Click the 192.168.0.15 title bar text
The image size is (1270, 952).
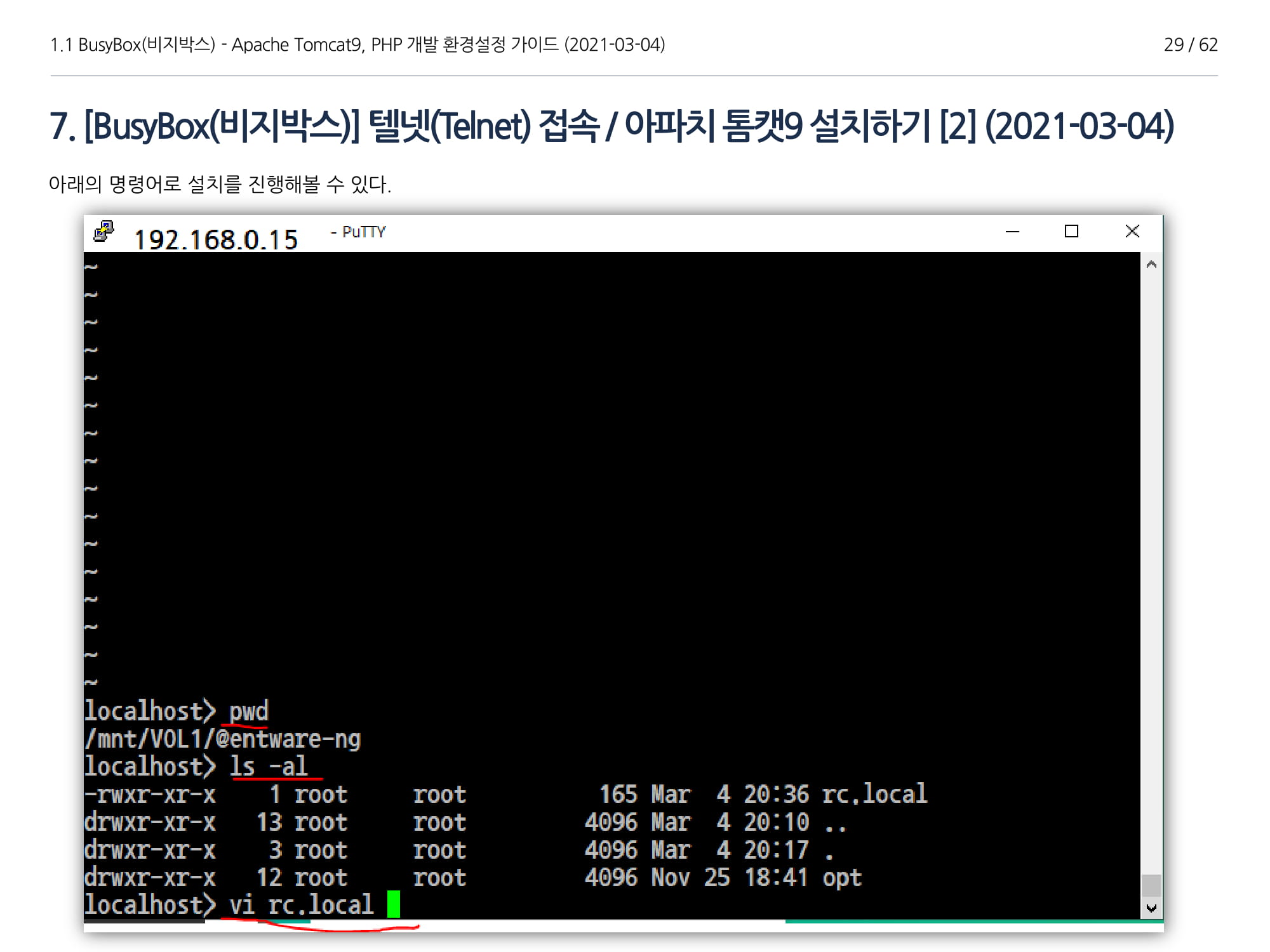point(216,240)
